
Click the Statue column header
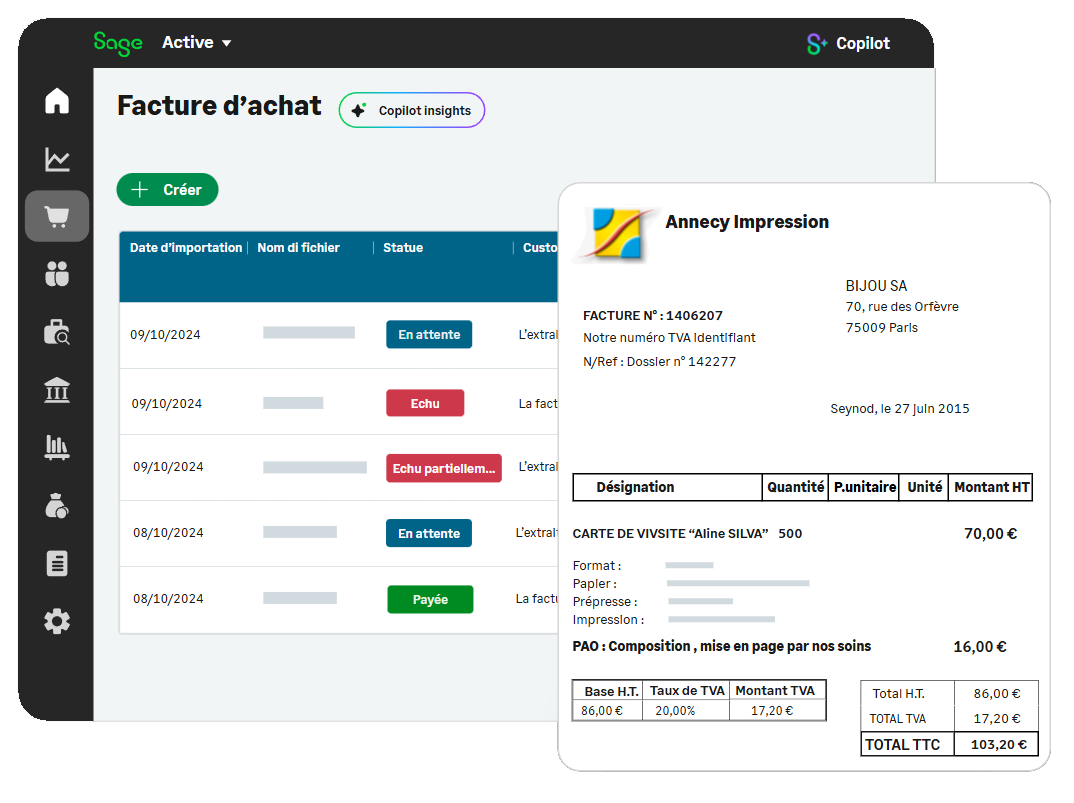(x=403, y=248)
